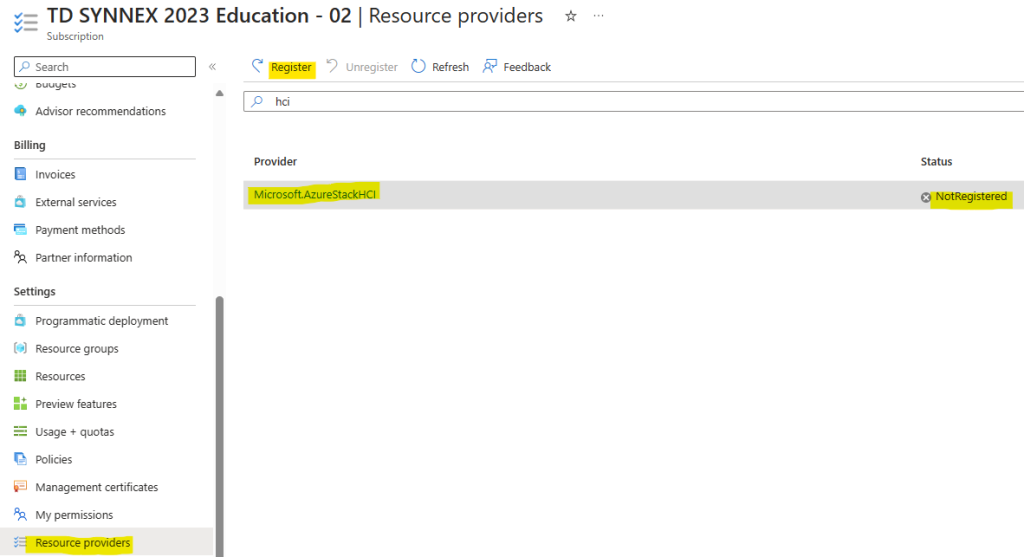Click the sidebar vertical scrollbar thumb
This screenshot has width=1024, height=557.
tap(219, 426)
